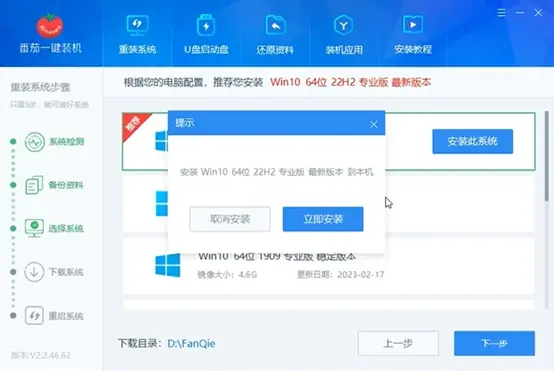Click 镜像大小: 4.6G text
Viewport: 554px width, 371px height.
click(227, 275)
